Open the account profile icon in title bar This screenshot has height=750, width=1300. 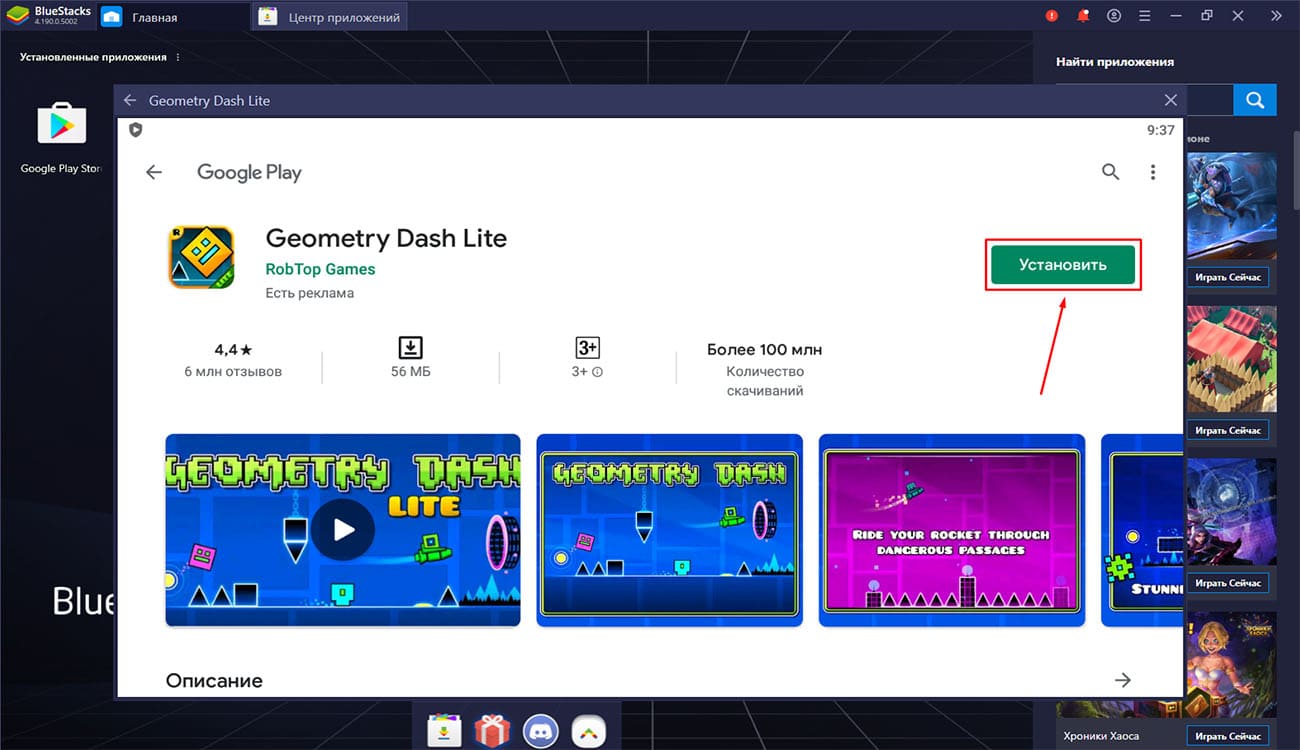(1114, 16)
